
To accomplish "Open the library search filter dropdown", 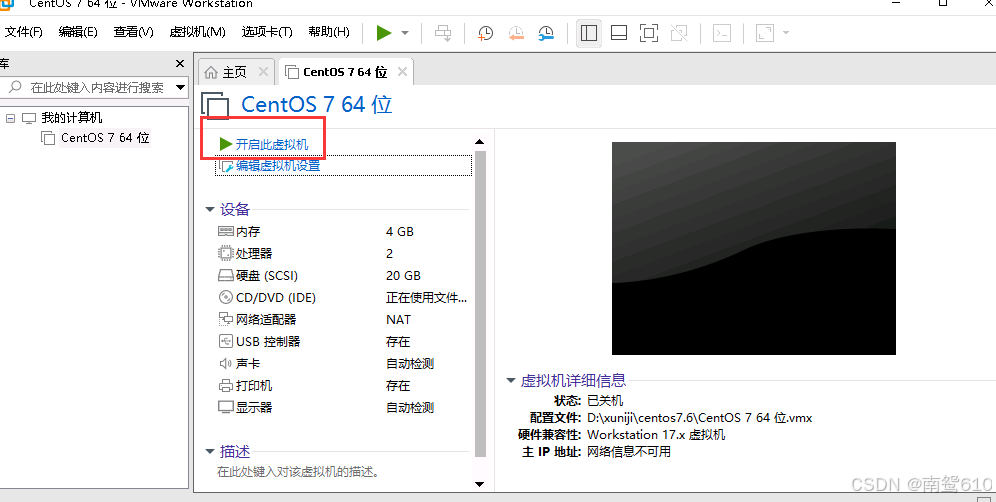I will (180, 87).
